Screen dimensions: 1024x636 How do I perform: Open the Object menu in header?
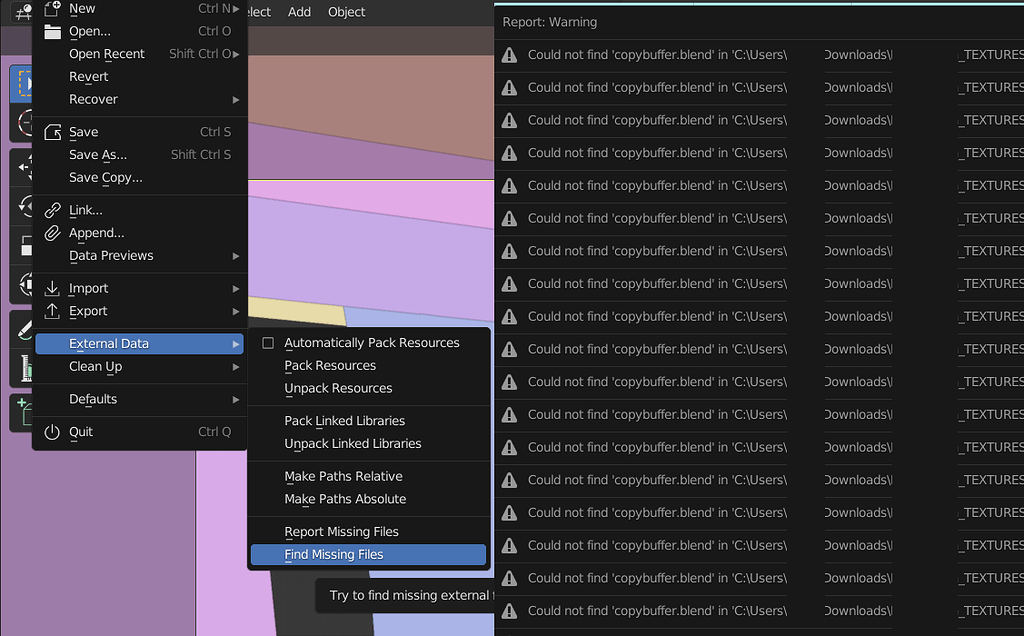346,12
